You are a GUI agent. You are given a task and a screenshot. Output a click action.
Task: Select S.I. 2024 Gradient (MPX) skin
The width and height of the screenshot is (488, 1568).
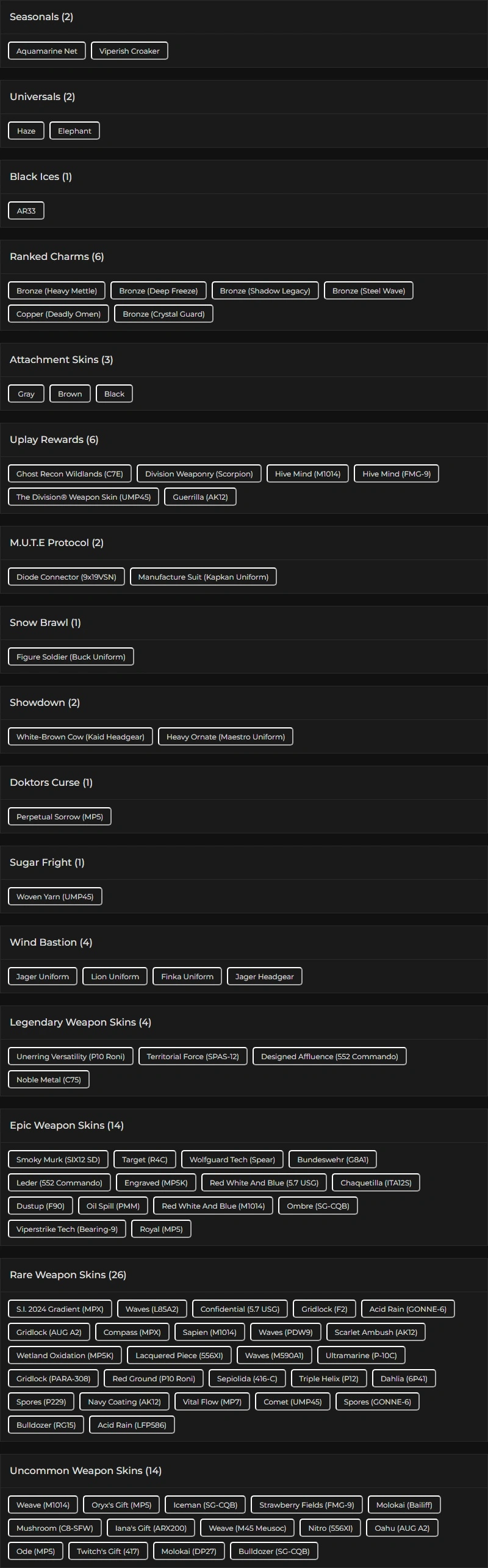[60, 1309]
